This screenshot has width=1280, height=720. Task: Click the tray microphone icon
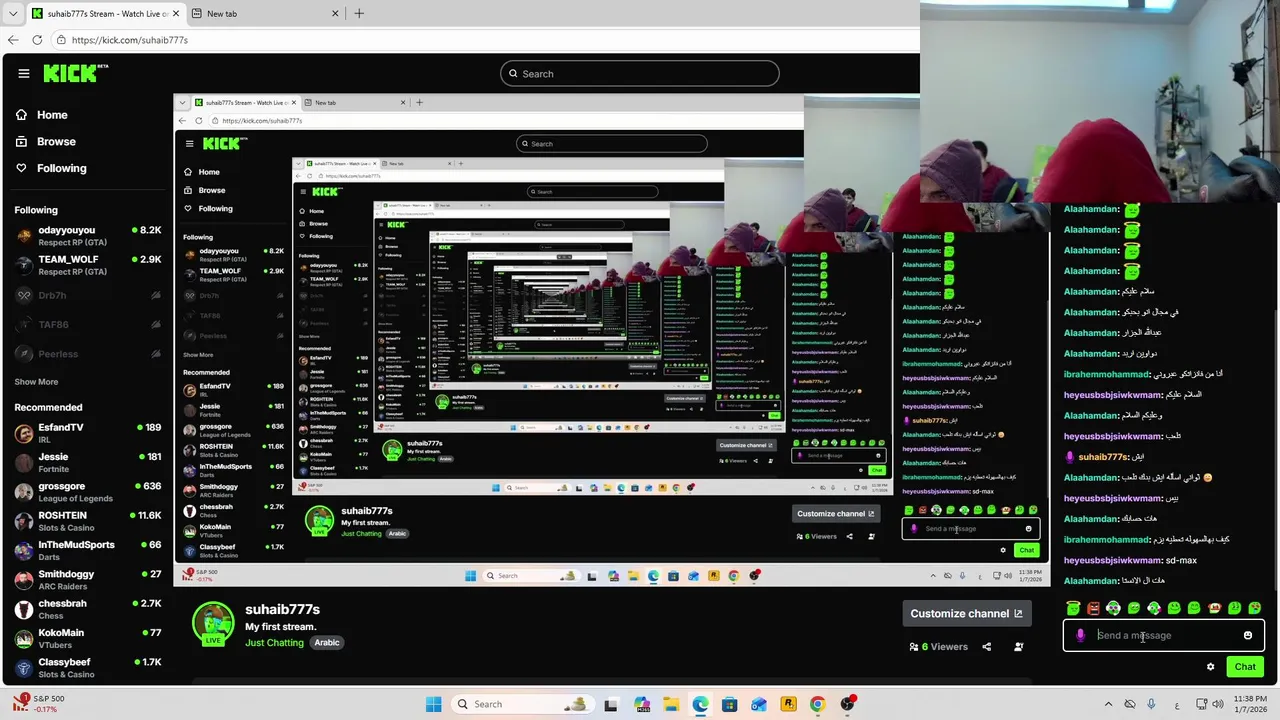coord(1151,704)
